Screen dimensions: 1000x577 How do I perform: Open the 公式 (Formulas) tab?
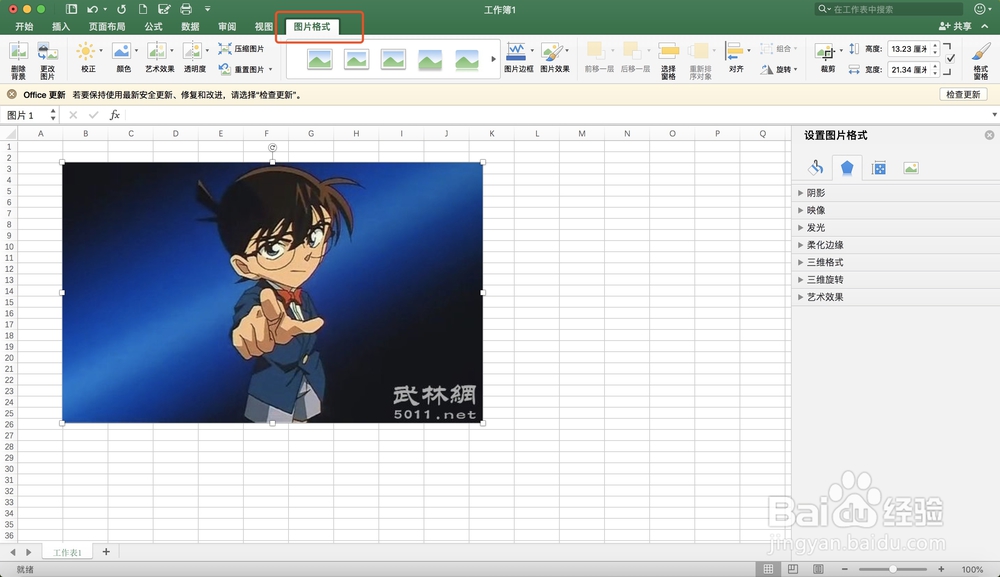(153, 26)
